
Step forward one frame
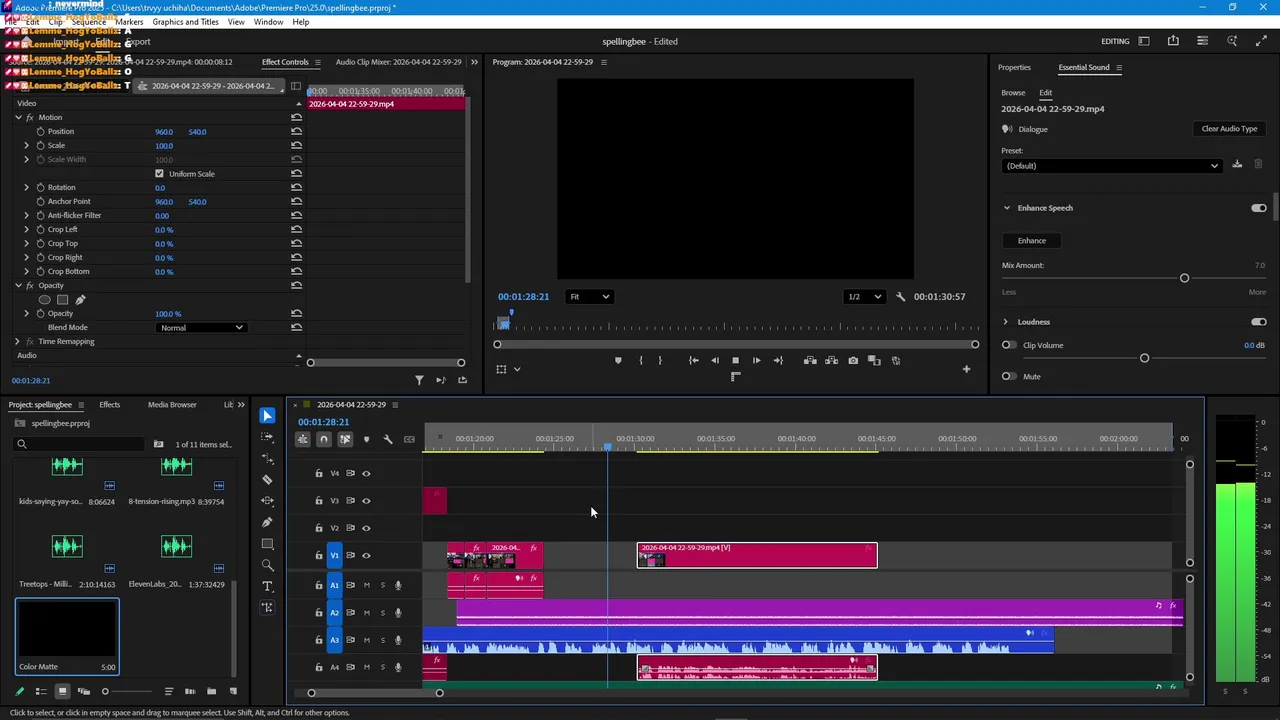click(756, 360)
